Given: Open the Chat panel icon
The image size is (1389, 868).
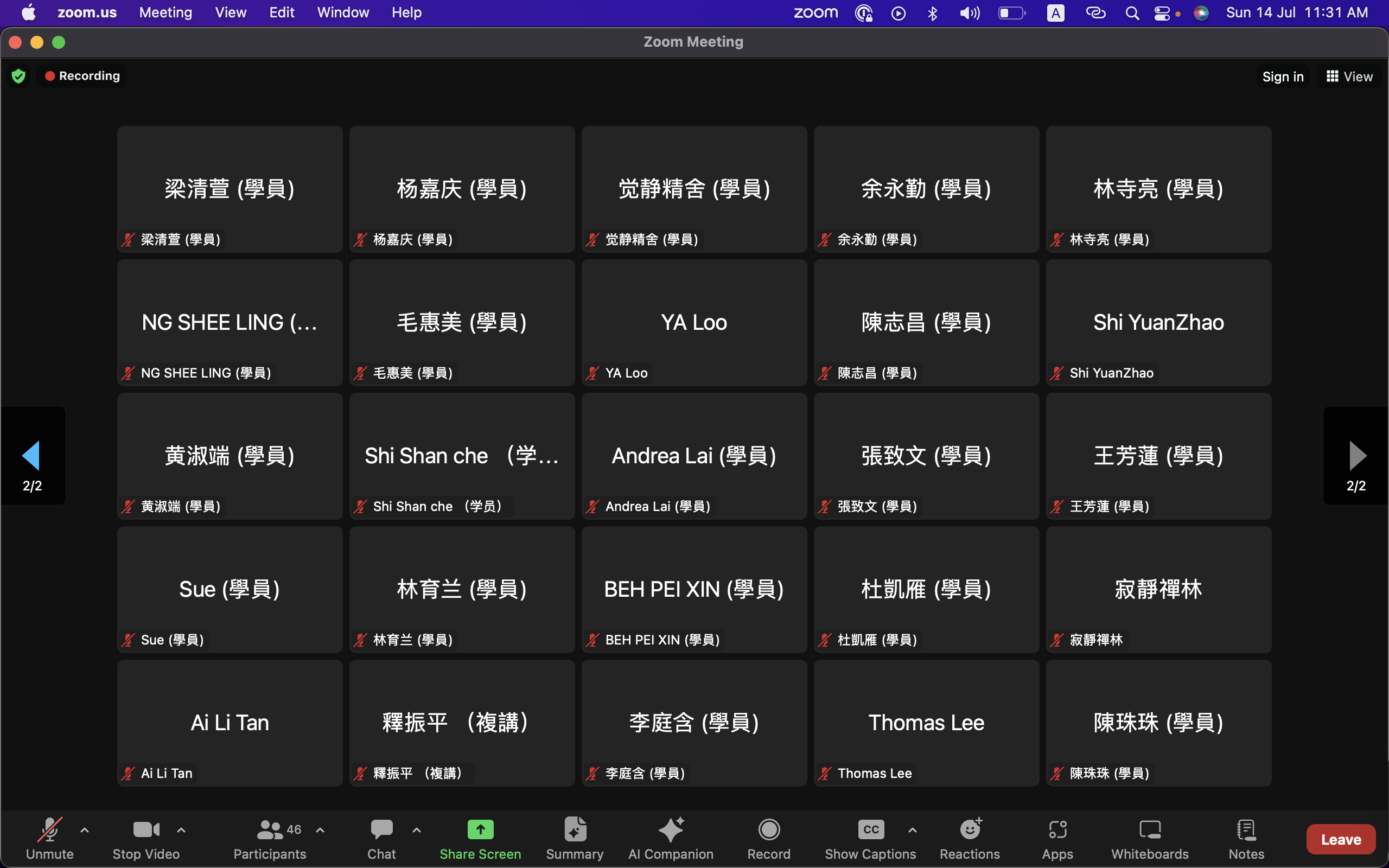Looking at the screenshot, I should 381,830.
